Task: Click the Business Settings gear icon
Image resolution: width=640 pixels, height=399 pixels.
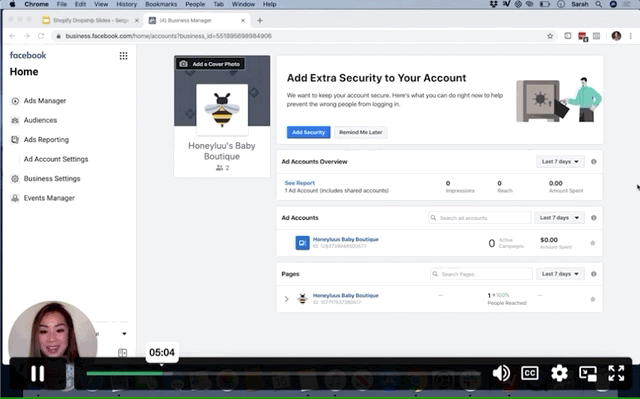Action: tap(15, 179)
